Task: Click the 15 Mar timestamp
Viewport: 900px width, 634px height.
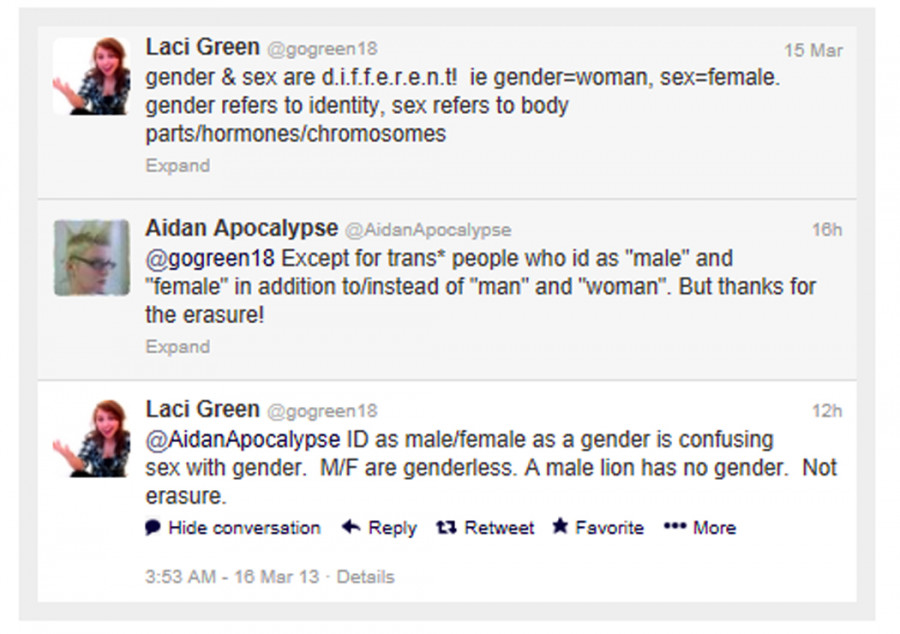Action: [812, 50]
